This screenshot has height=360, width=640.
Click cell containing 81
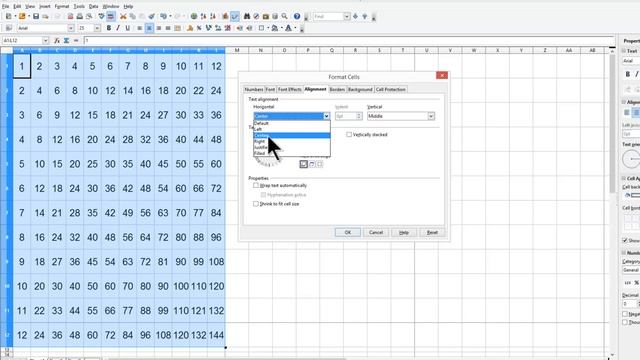(x=163, y=262)
